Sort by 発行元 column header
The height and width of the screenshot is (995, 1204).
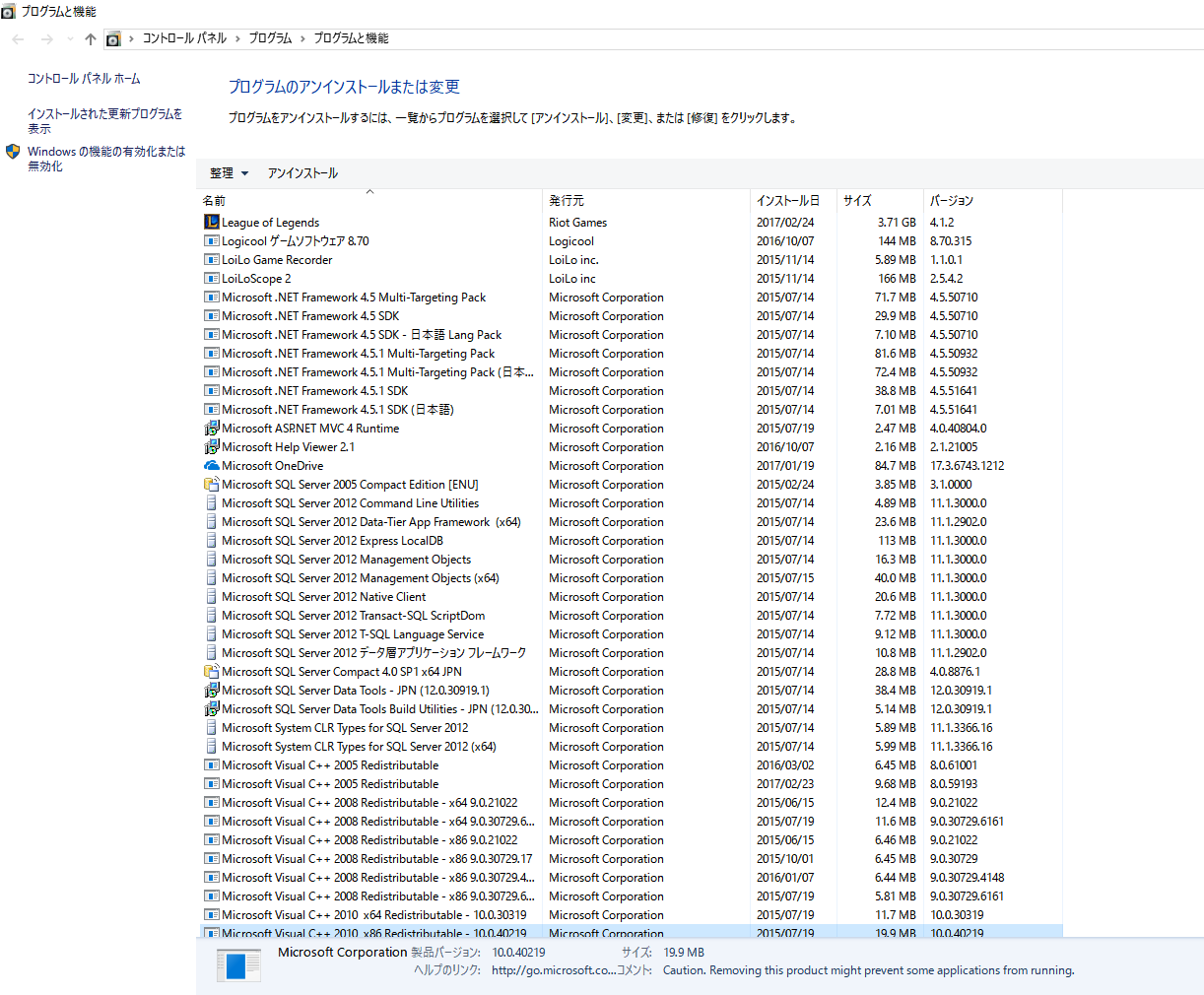(646, 200)
